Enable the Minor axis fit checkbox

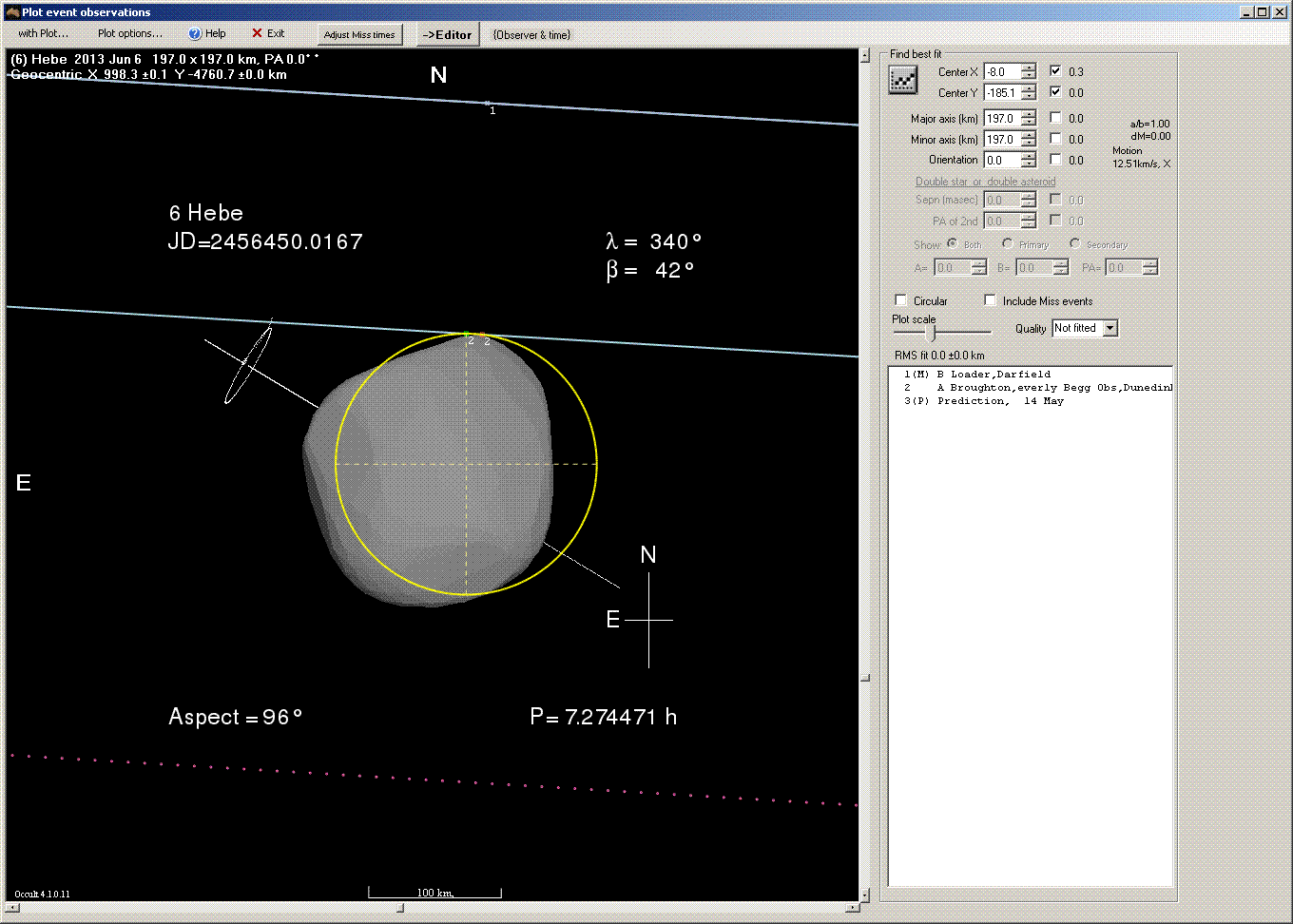click(1055, 138)
